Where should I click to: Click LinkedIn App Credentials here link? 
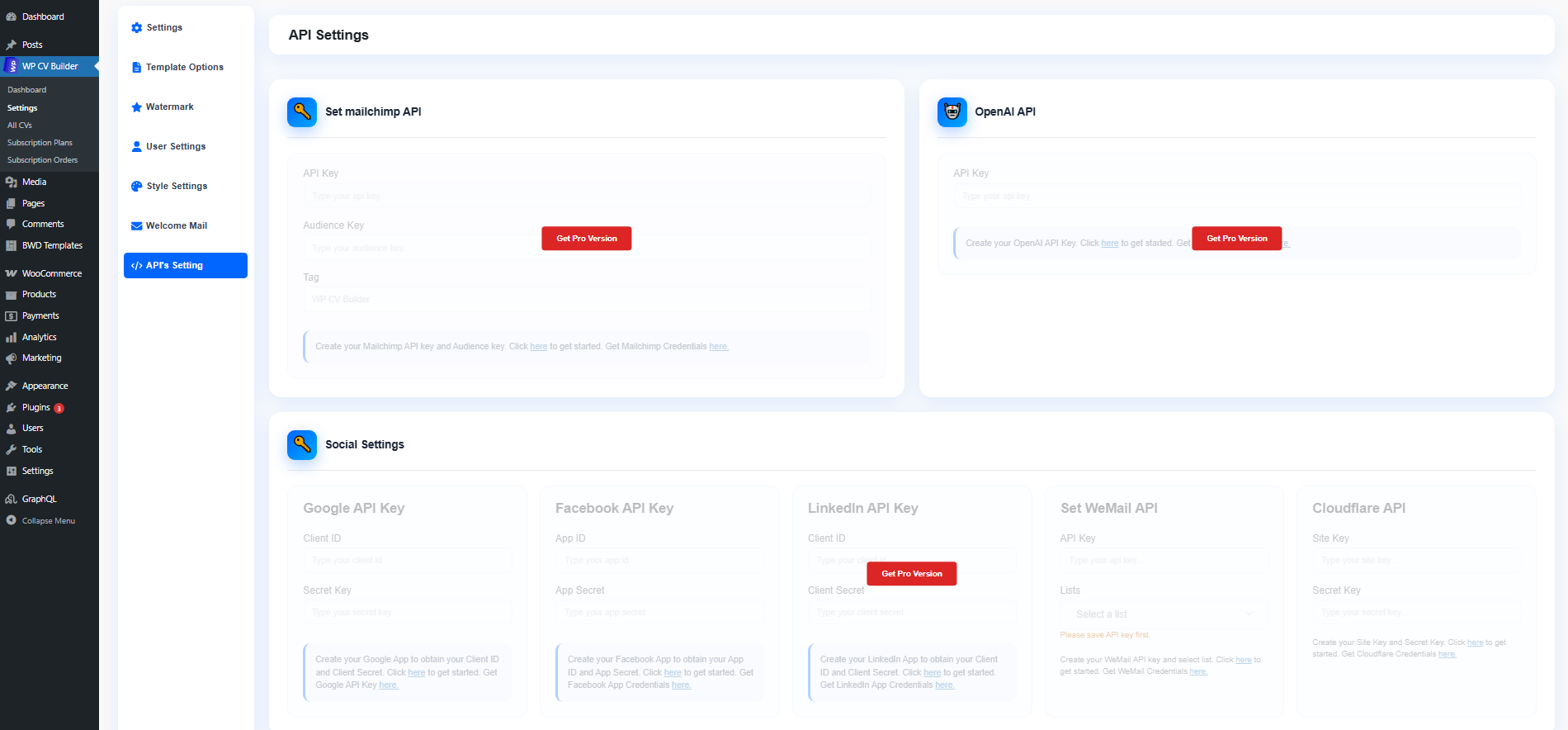(x=945, y=685)
